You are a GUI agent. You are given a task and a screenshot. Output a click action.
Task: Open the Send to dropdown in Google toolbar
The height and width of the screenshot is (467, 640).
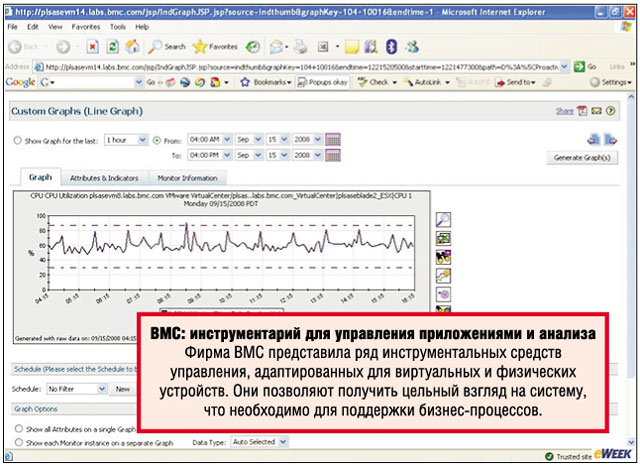(x=515, y=82)
